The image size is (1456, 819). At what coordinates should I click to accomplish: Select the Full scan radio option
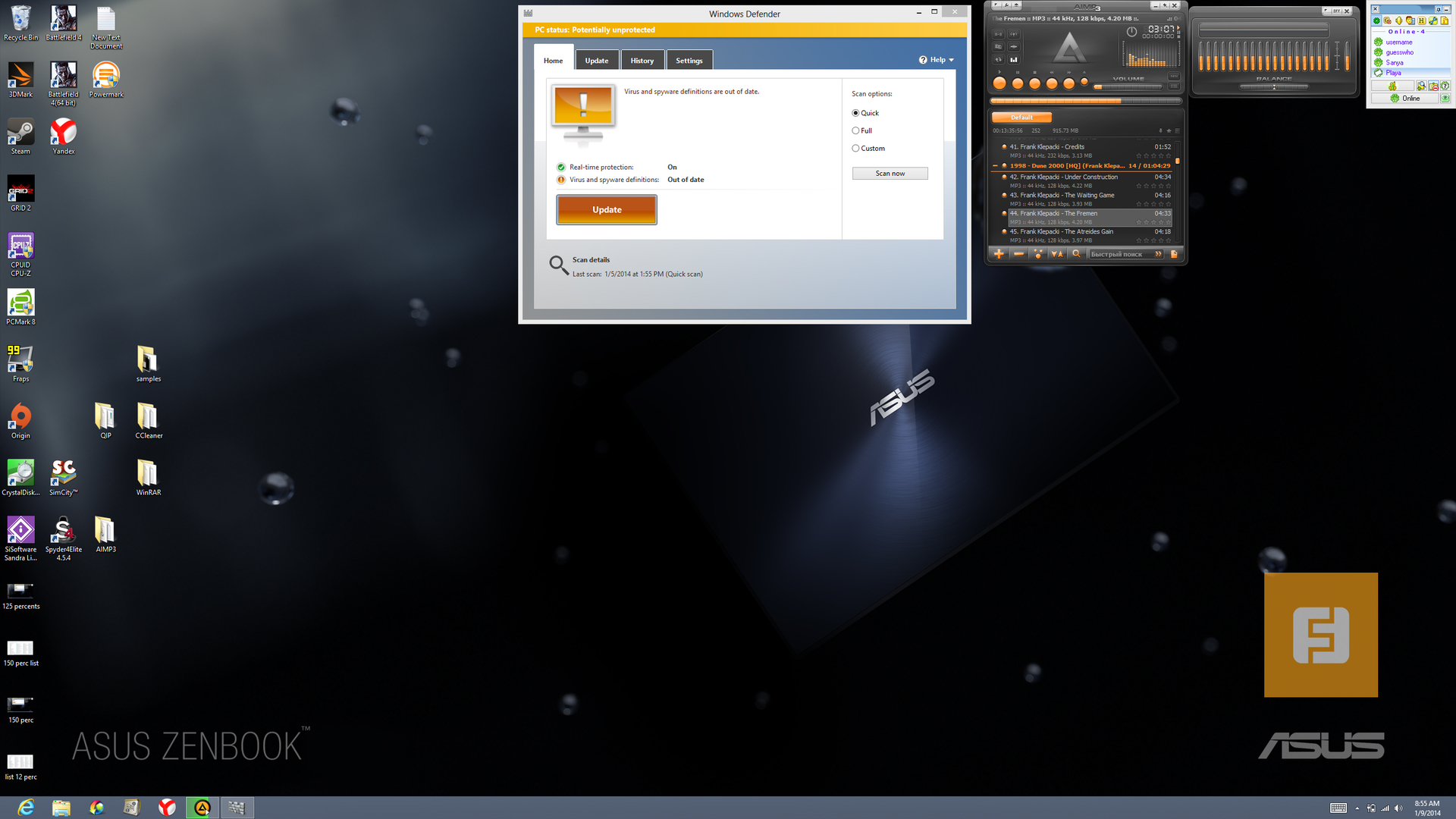855,130
